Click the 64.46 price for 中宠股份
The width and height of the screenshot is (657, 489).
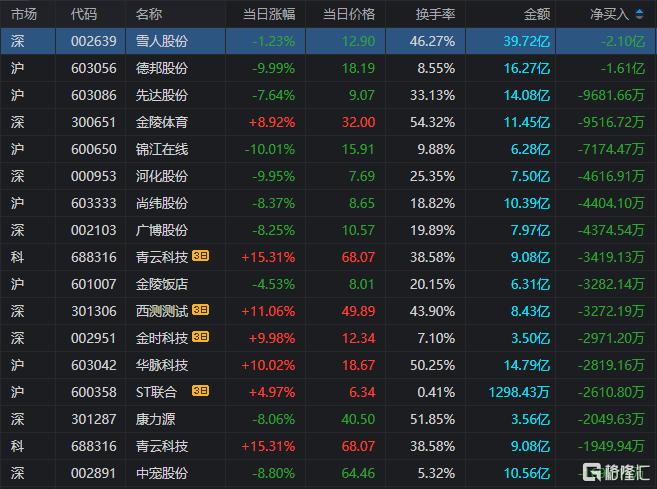358,473
